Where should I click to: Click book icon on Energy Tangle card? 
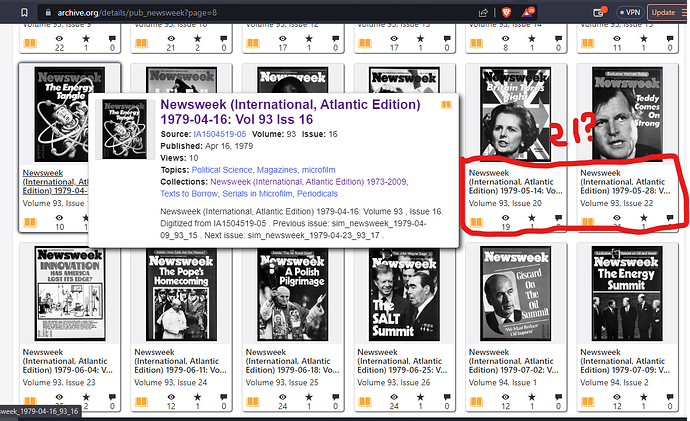[x=30, y=222]
